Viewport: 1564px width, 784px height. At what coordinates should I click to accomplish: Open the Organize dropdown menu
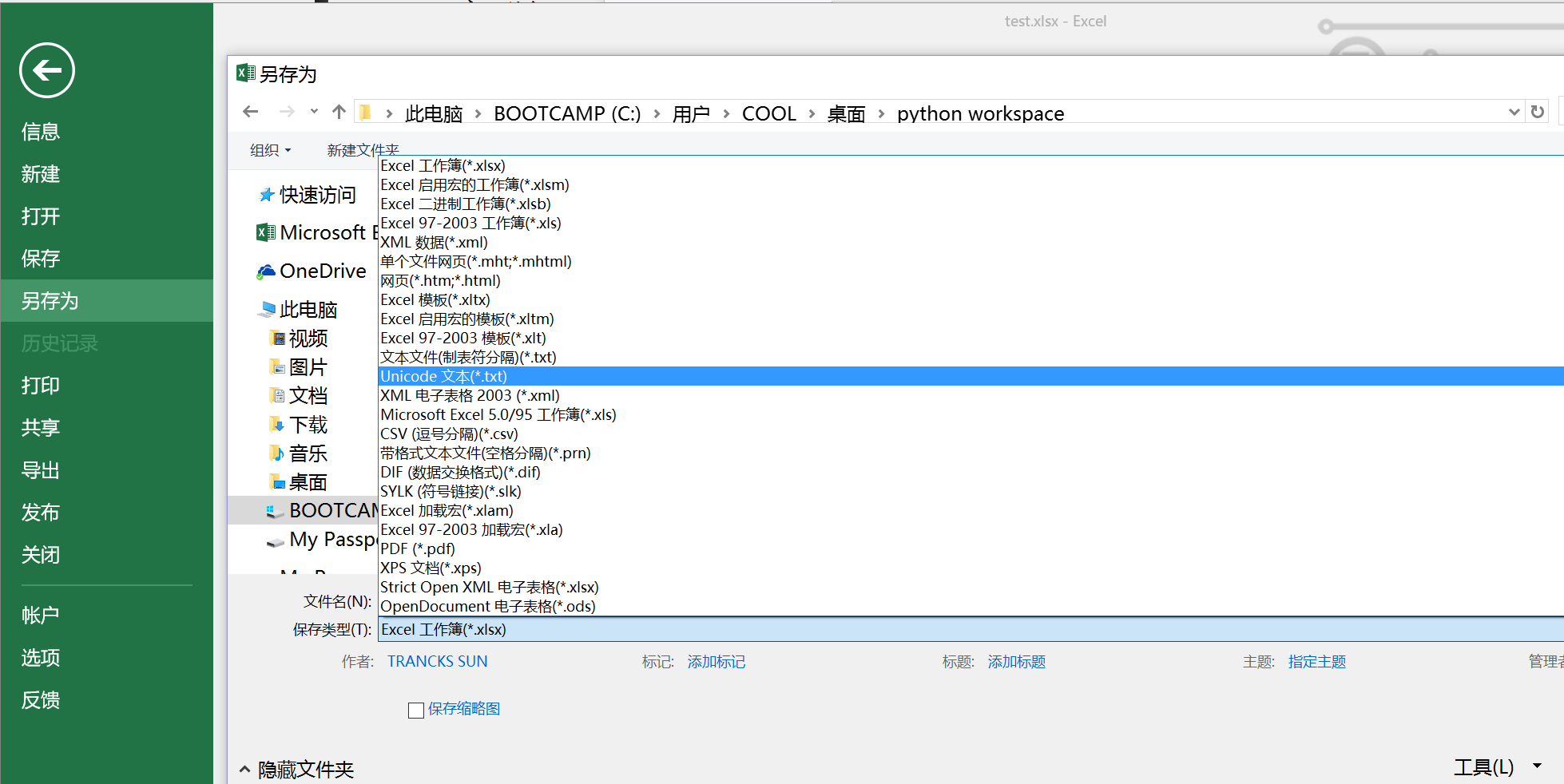[271, 150]
